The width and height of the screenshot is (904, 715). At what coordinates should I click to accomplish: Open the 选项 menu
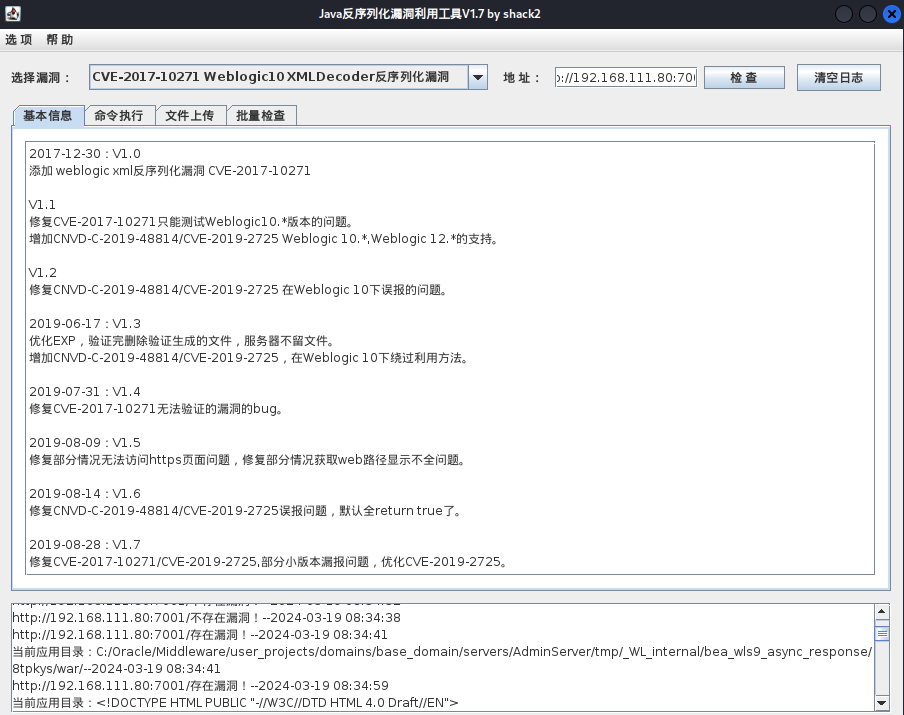pos(18,40)
